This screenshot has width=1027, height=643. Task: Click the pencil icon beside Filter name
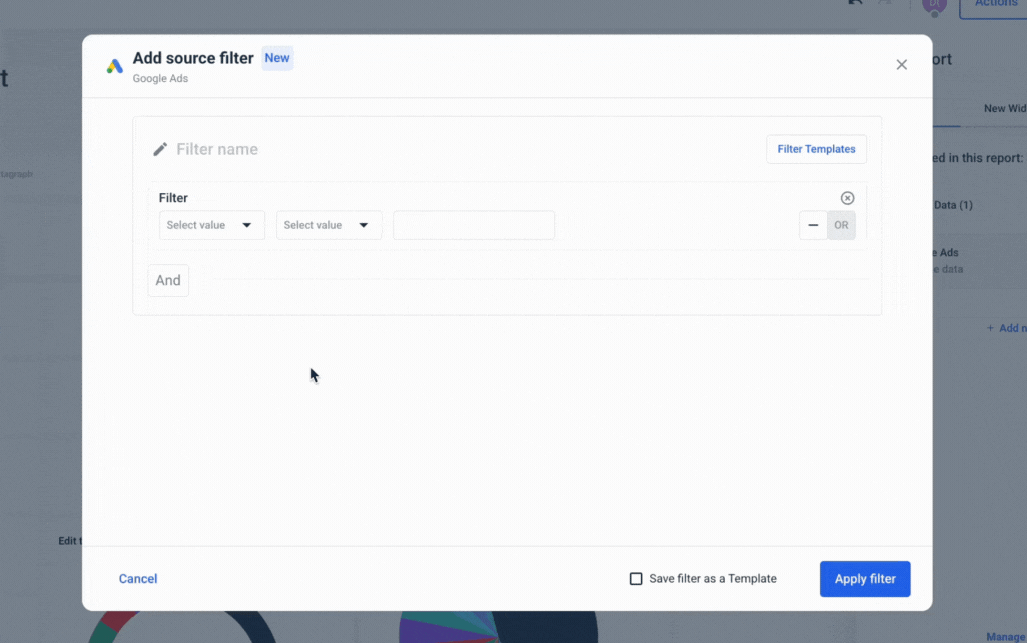[160, 148]
